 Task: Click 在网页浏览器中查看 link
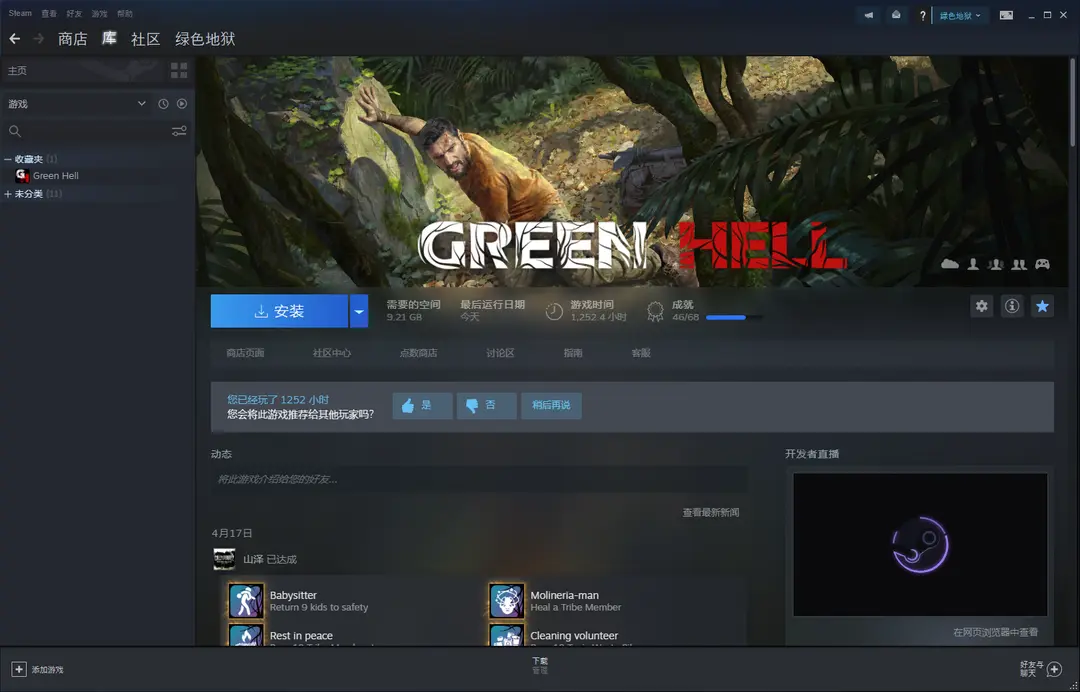coord(995,632)
